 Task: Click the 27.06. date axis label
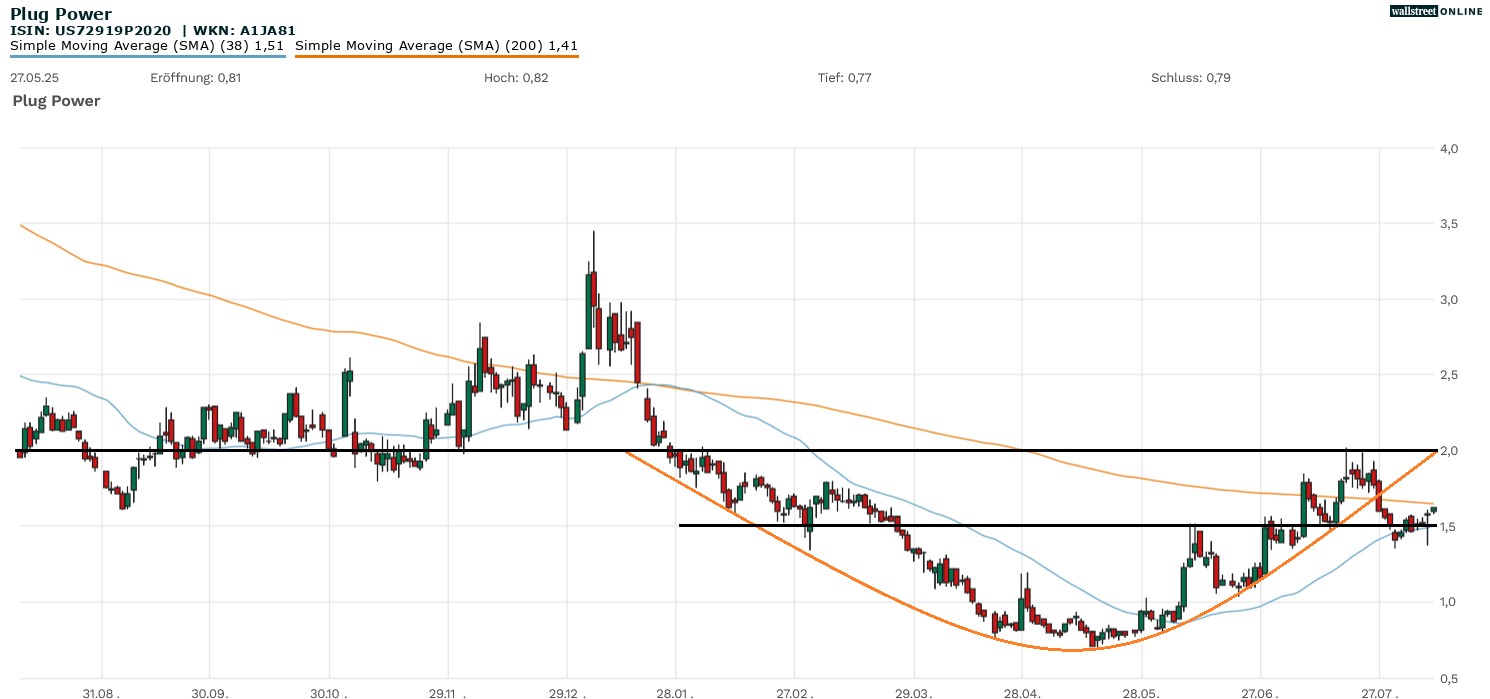tap(1260, 691)
